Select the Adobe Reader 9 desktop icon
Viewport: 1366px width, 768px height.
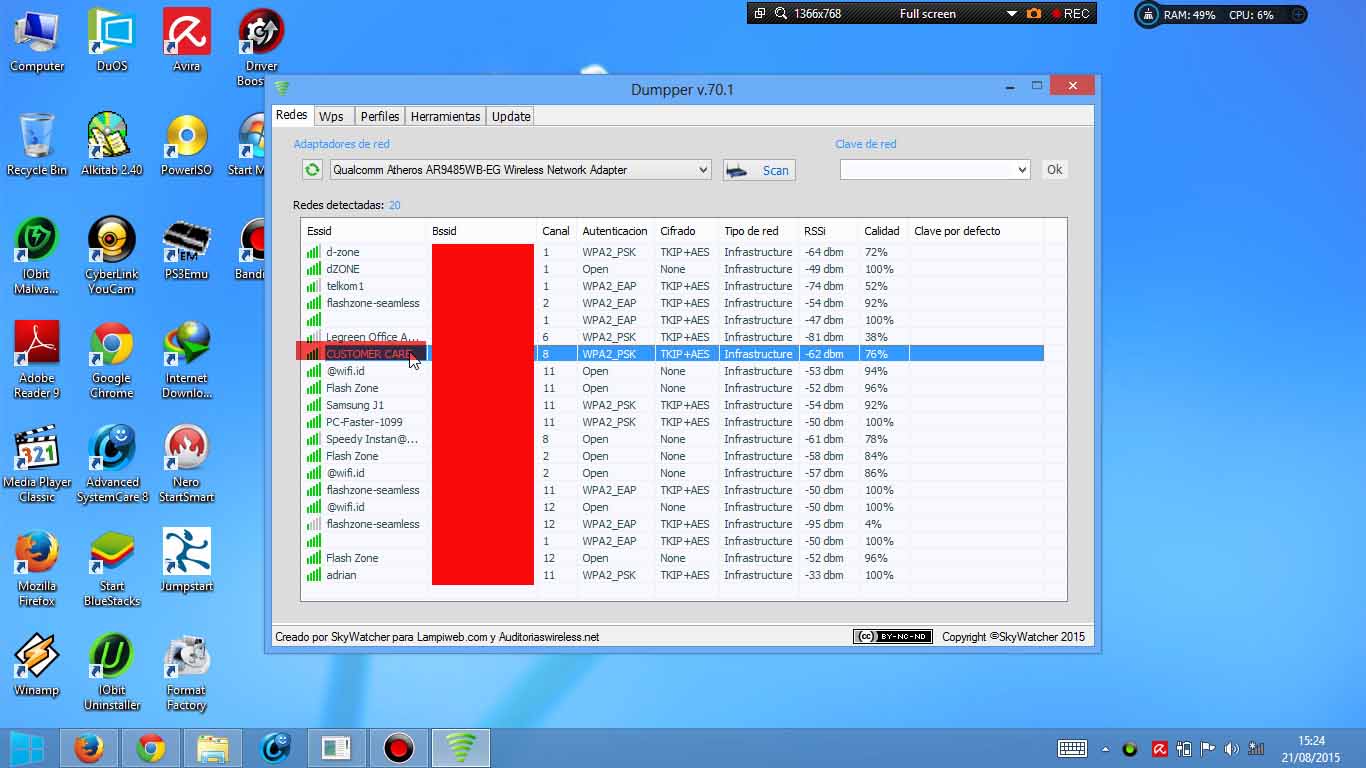coord(37,360)
